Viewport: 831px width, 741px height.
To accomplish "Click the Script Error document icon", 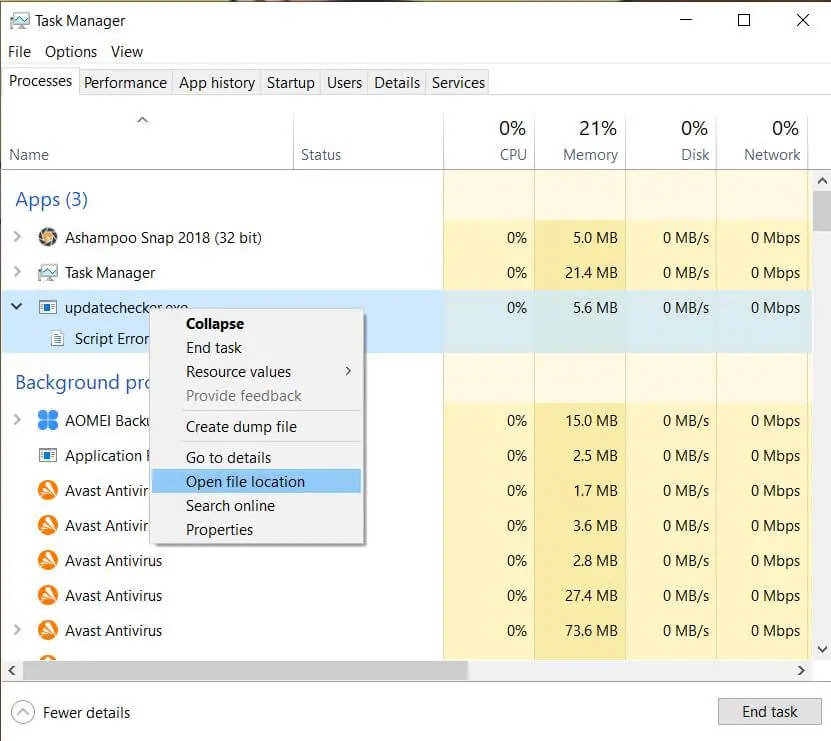I will point(57,338).
